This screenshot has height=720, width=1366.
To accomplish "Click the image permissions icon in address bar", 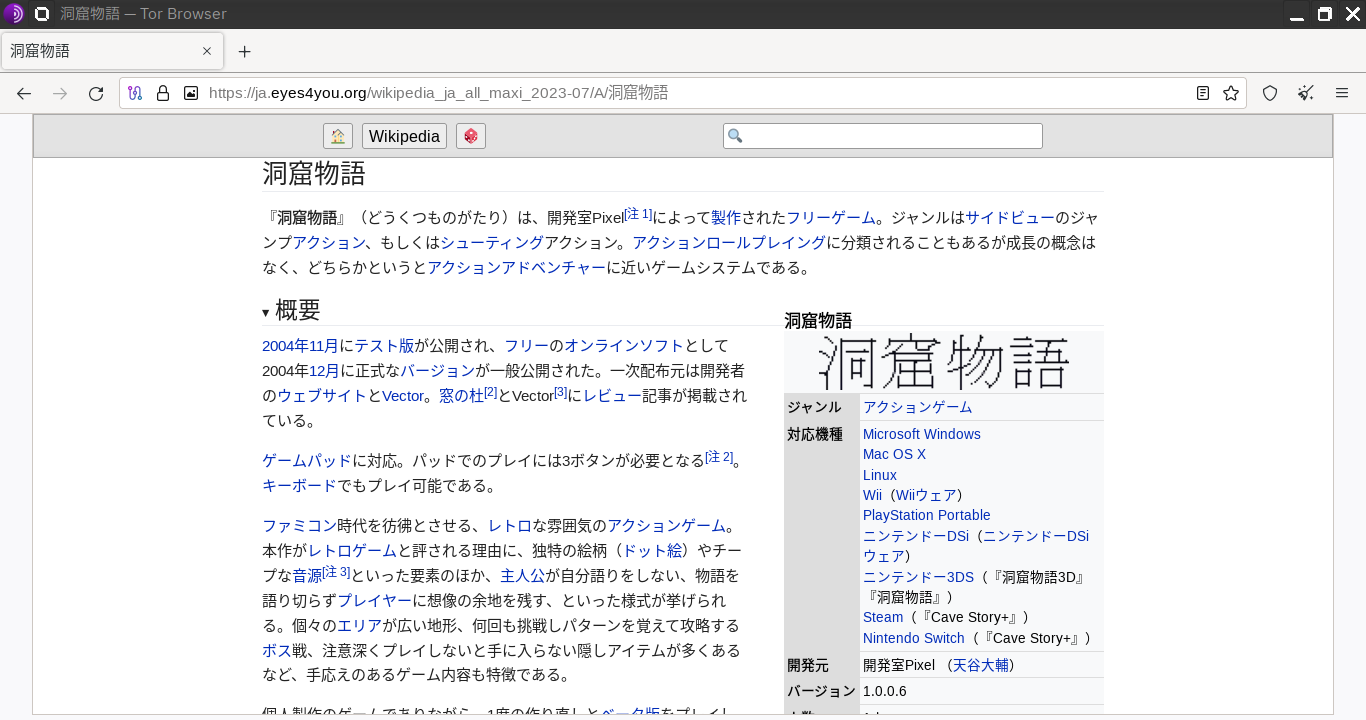I will point(191,93).
